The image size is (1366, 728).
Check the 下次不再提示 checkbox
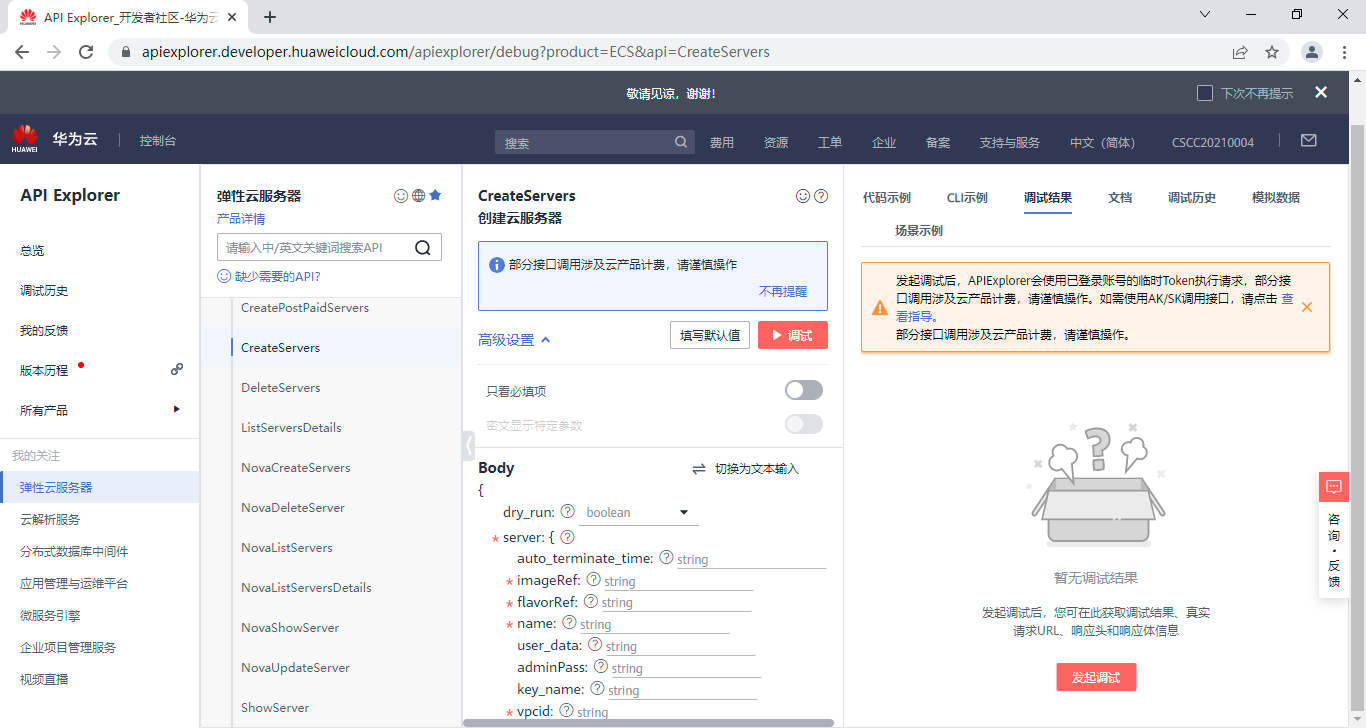(x=1205, y=93)
